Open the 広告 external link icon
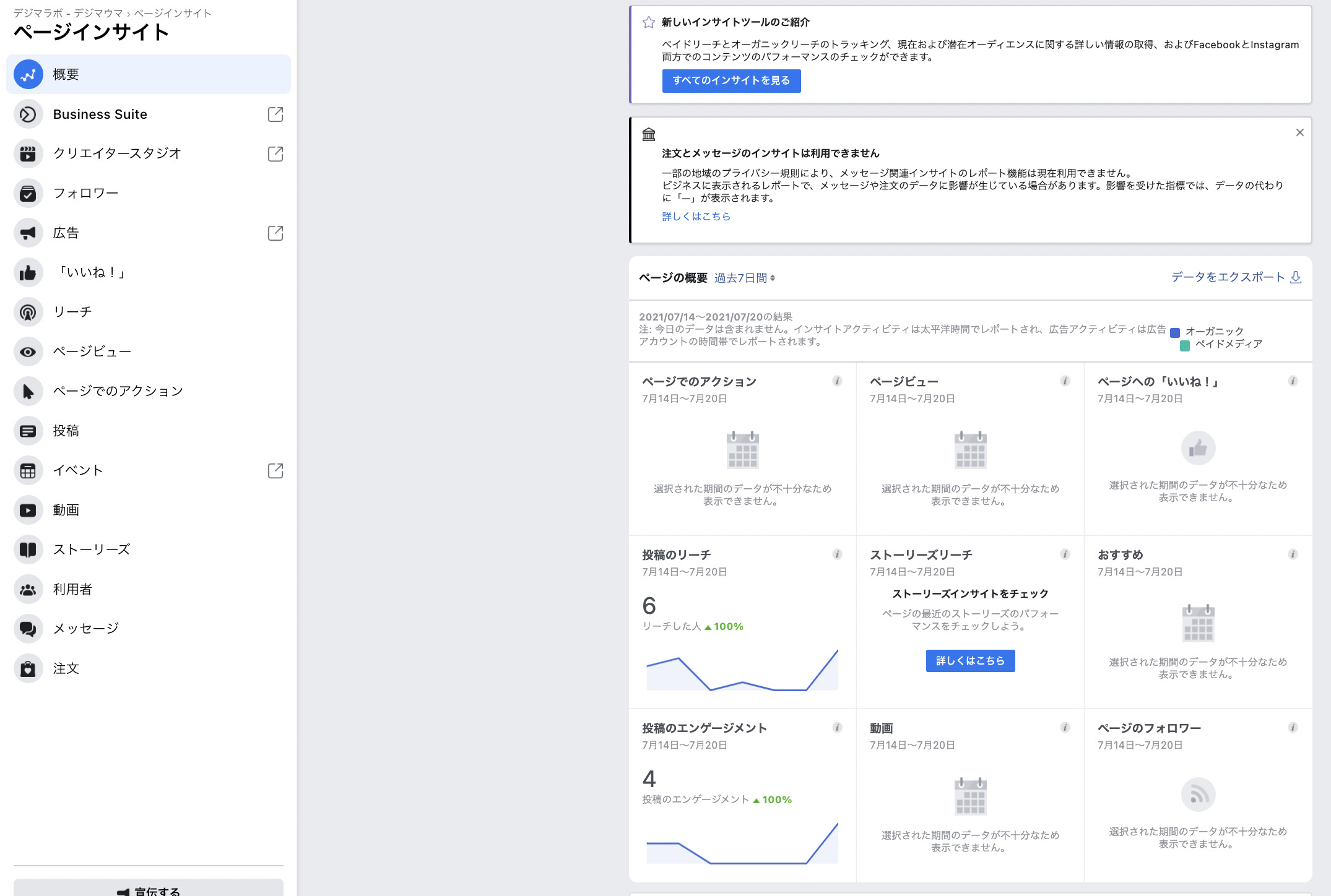This screenshot has width=1331, height=896. [275, 233]
